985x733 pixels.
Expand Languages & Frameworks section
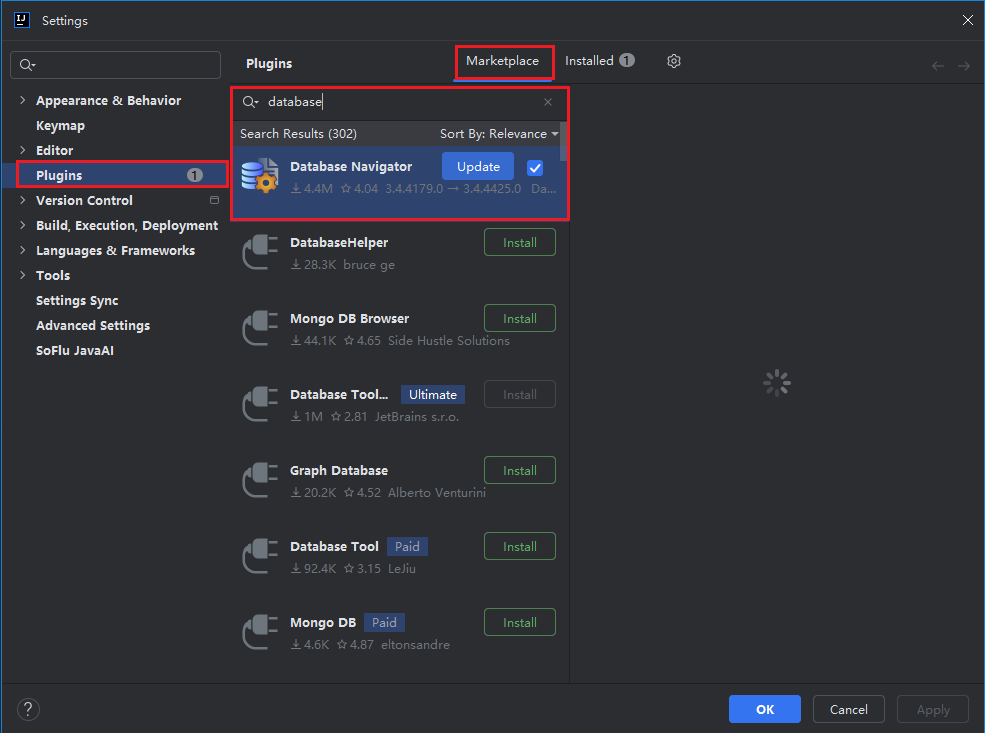click(x=23, y=250)
